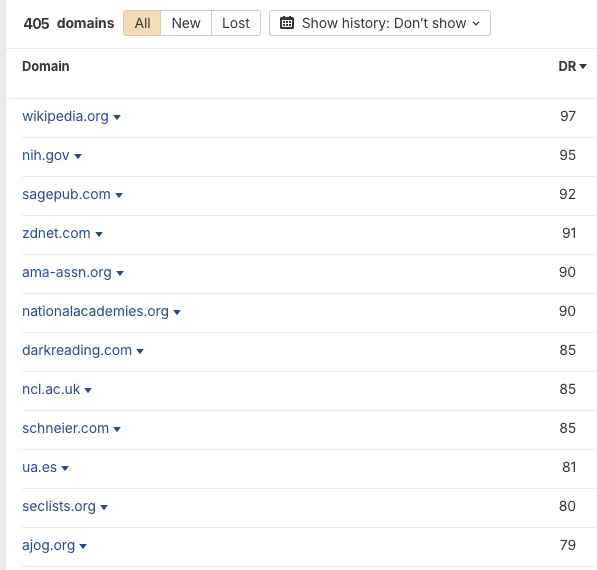Click the DR value 90 for nationalacademies.org
Viewport: 597px width, 570px height.
[567, 311]
